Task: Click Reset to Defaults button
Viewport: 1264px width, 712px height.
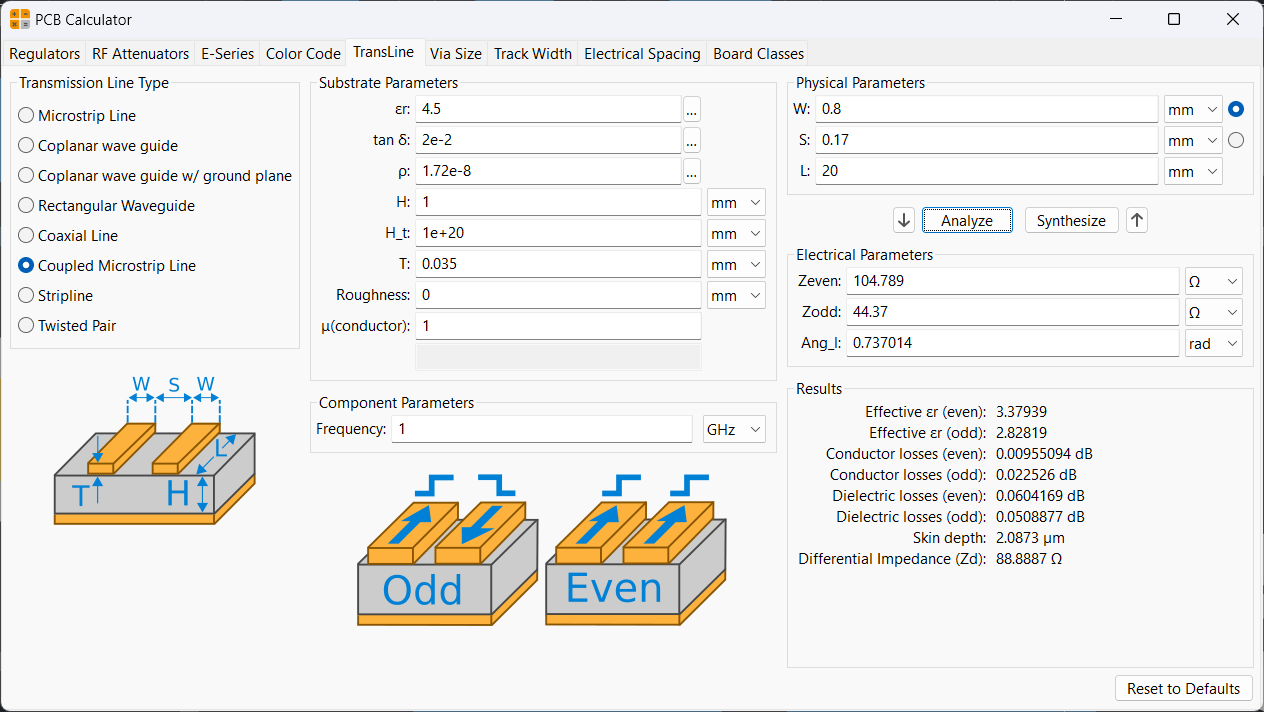Action: (1183, 688)
